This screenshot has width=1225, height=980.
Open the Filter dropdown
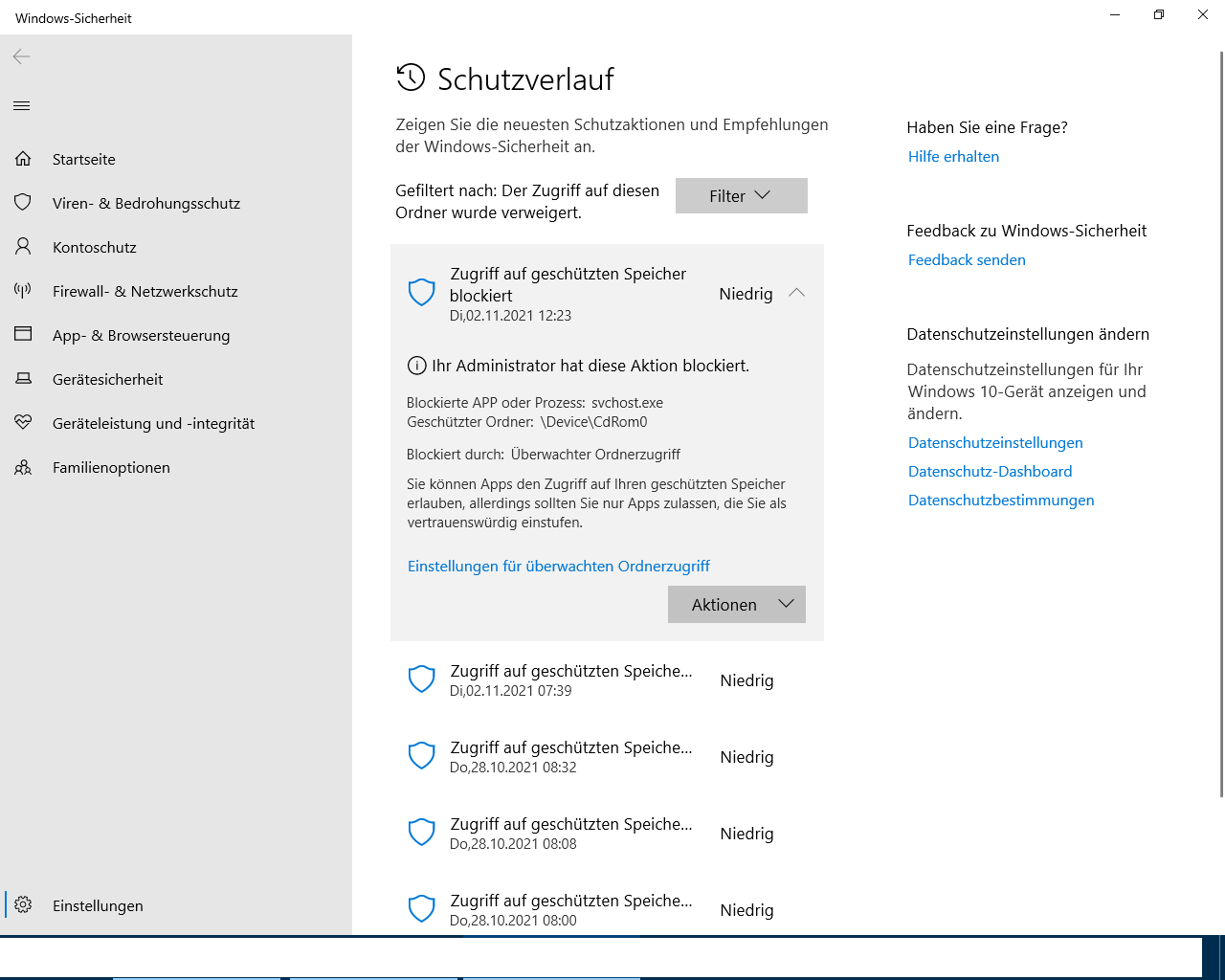click(x=742, y=195)
